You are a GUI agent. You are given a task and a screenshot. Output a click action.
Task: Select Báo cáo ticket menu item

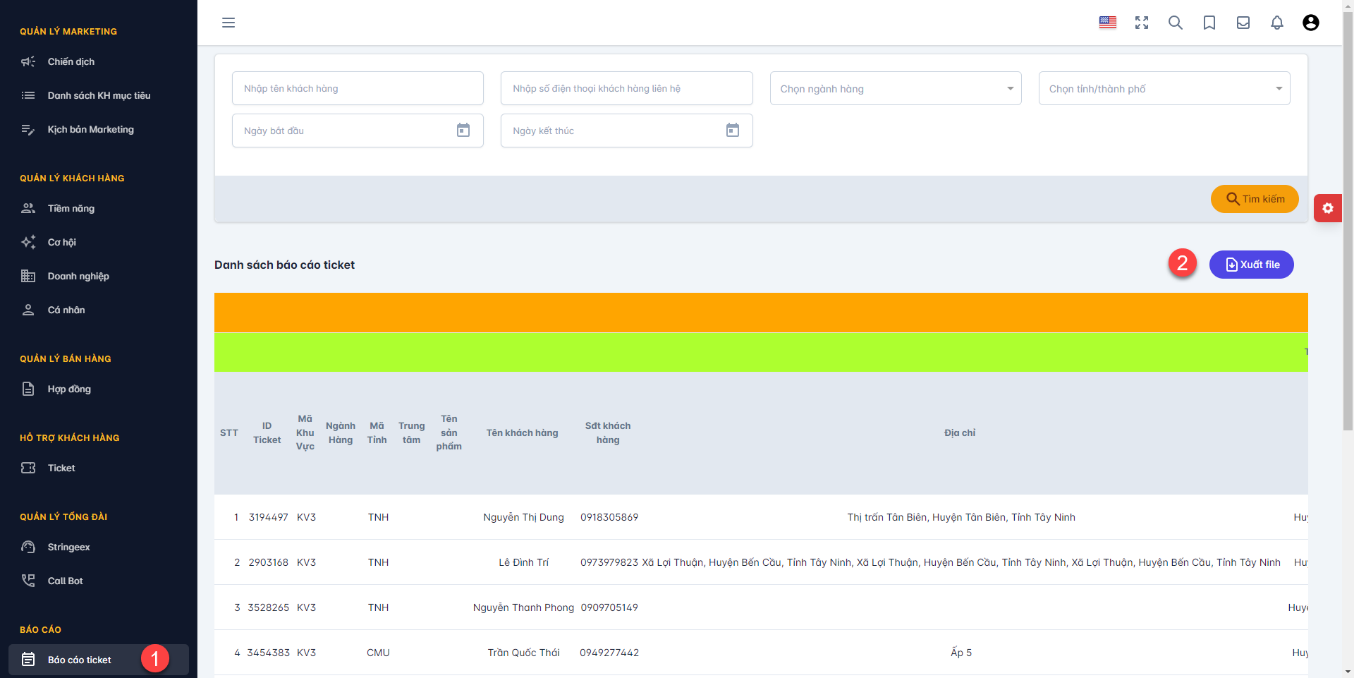point(98,660)
